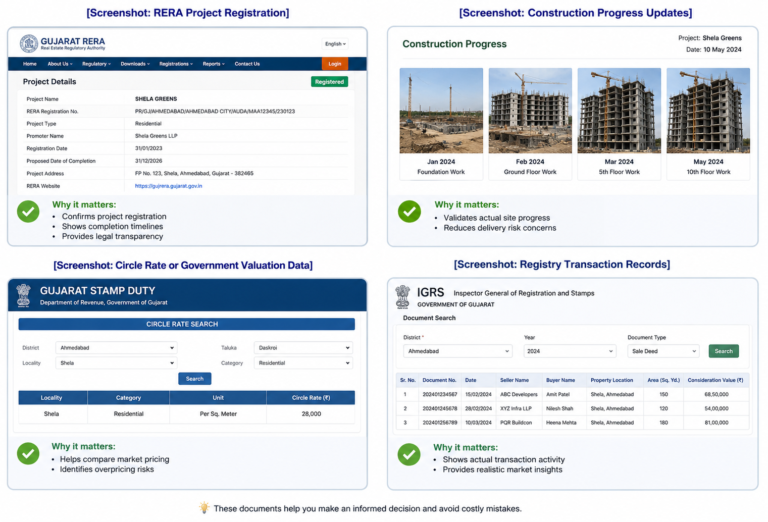This screenshot has width=768, height=522.
Task: Click green checkmark under Construction Progress panel
Action: [x=409, y=212]
